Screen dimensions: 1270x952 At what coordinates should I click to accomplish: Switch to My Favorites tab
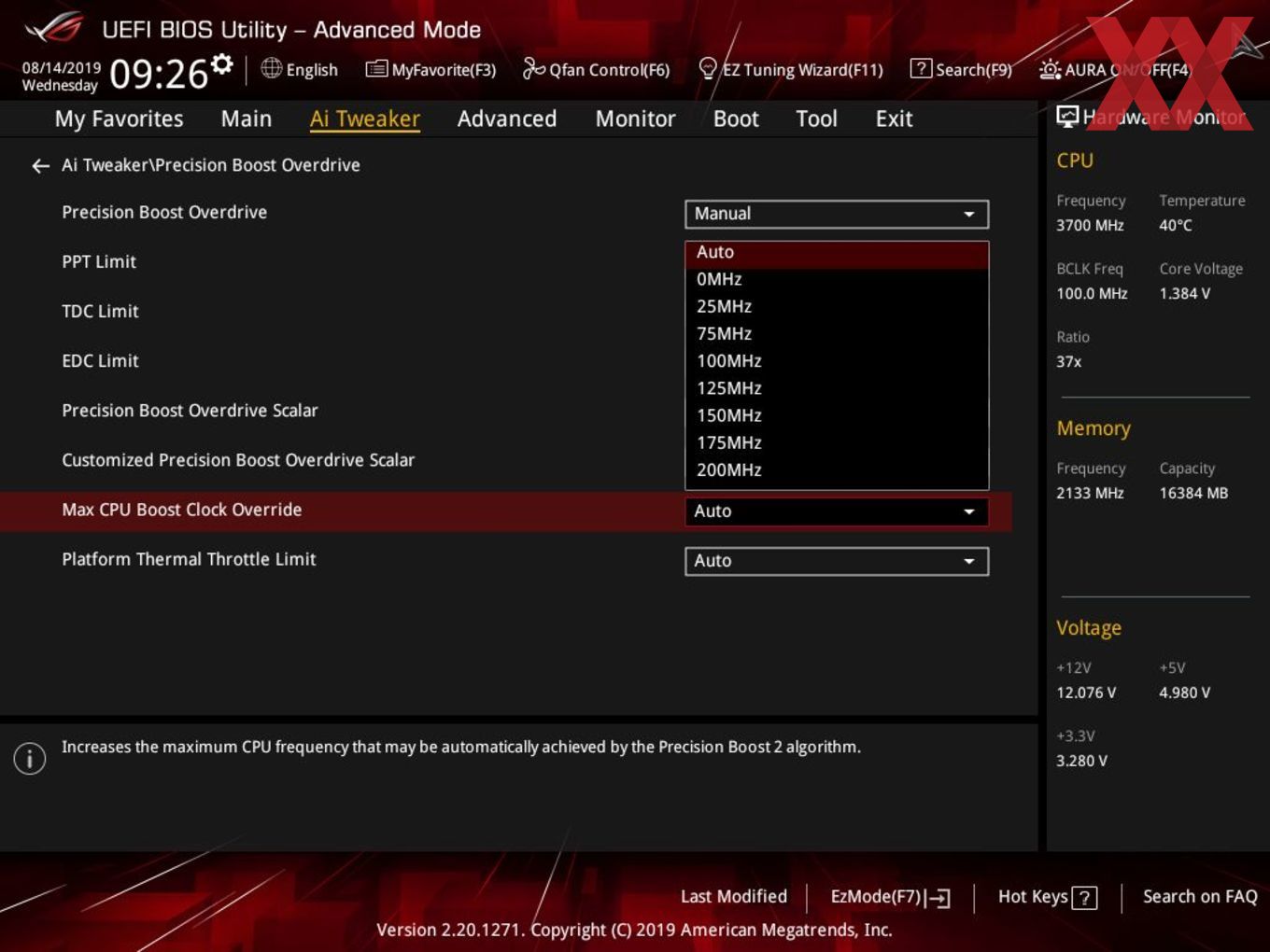pyautogui.click(x=119, y=119)
